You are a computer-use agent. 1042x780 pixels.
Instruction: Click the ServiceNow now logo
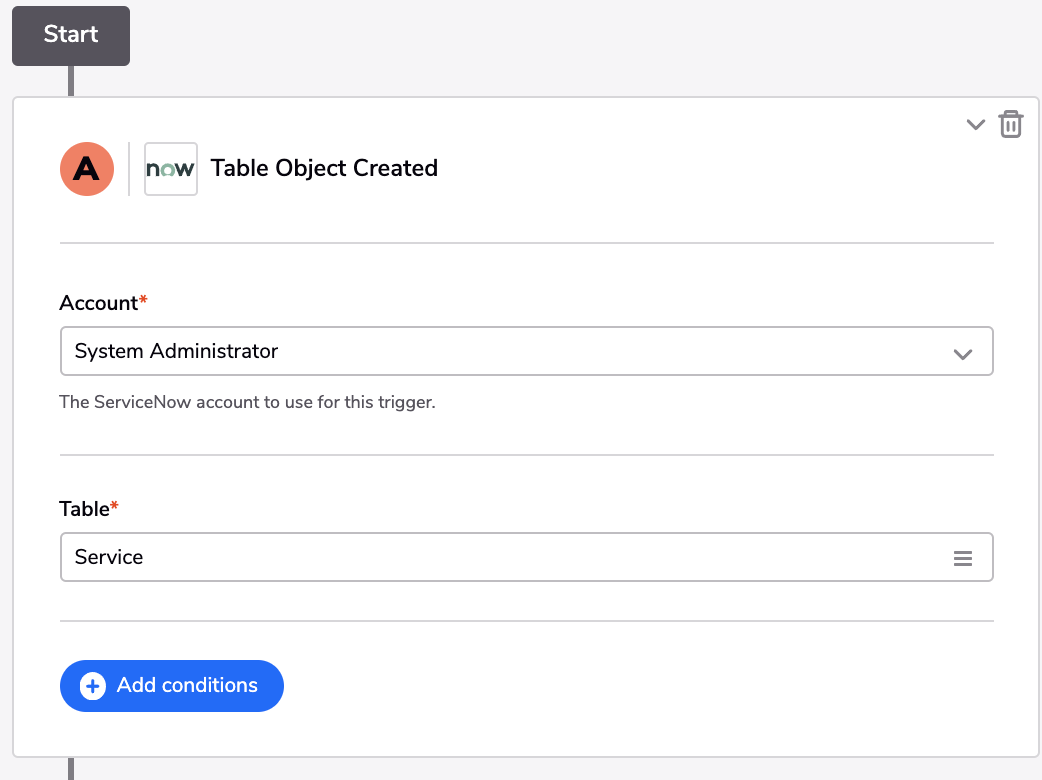pos(171,169)
